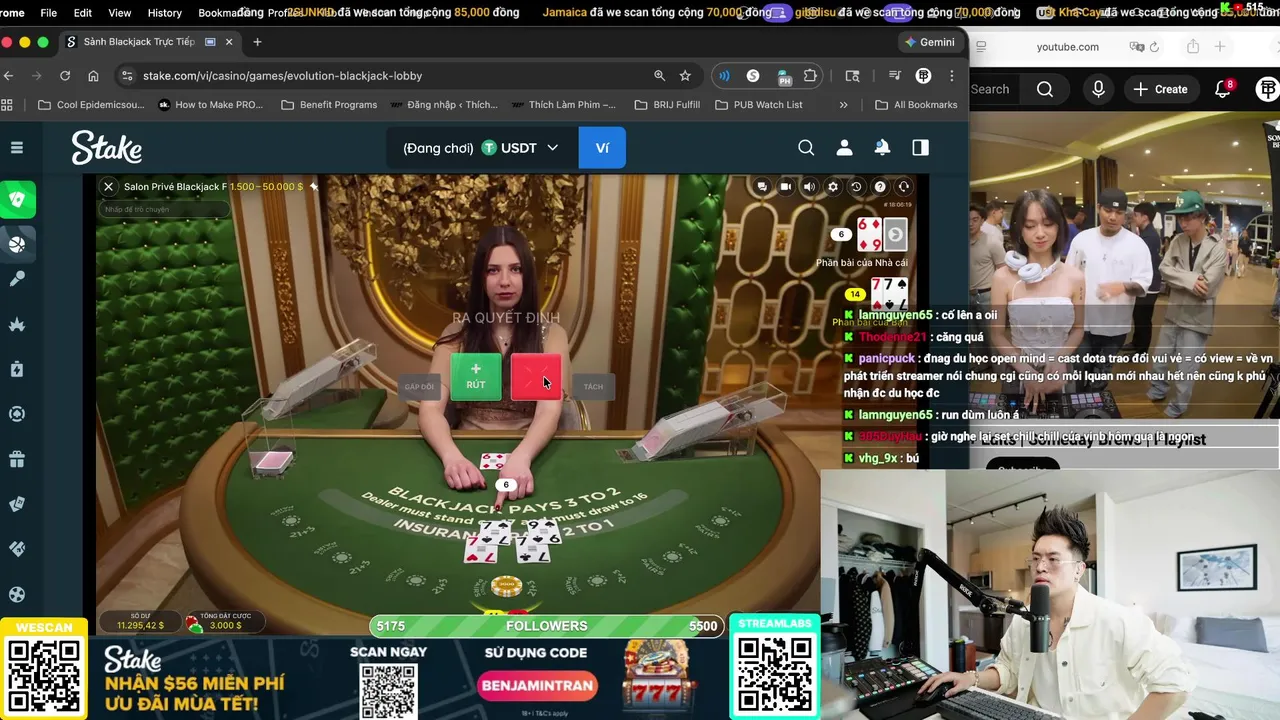Click the Gemini button in Chrome
This screenshot has height=720, width=1280.
[x=929, y=42]
